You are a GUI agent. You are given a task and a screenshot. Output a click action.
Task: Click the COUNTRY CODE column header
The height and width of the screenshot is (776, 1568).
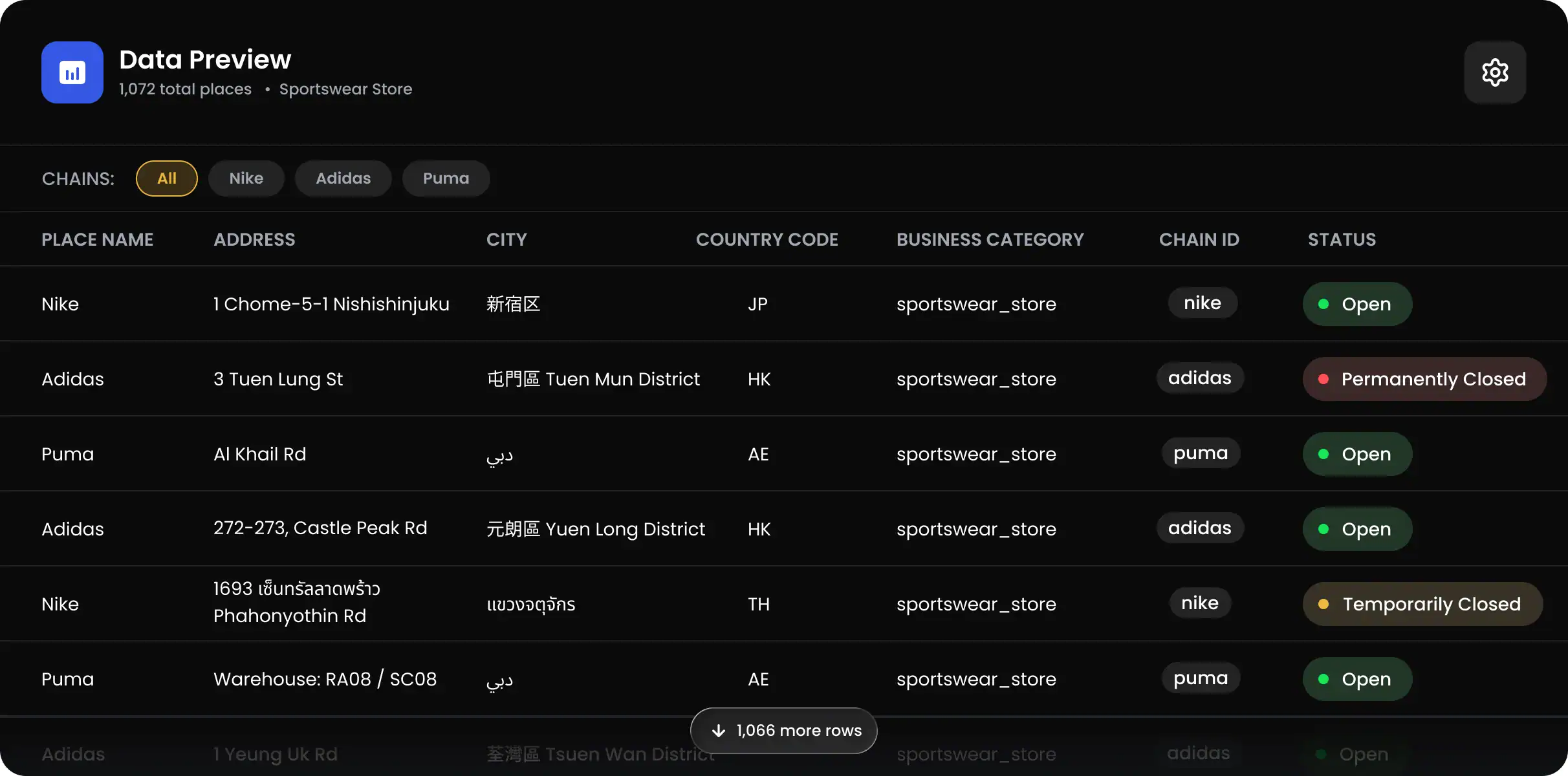767,240
